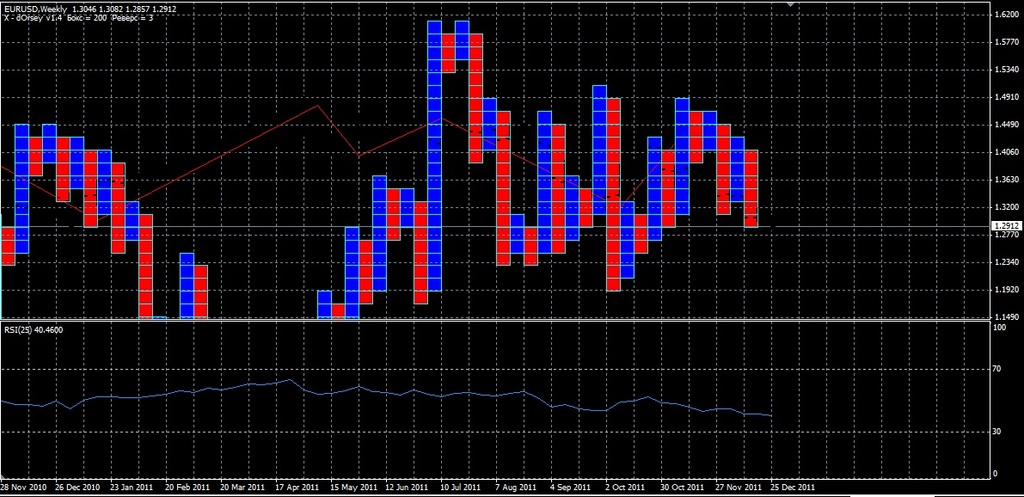Image resolution: width=1024 pixels, height=497 pixels.
Task: Click the RSI scale value 100
Action: (x=999, y=328)
